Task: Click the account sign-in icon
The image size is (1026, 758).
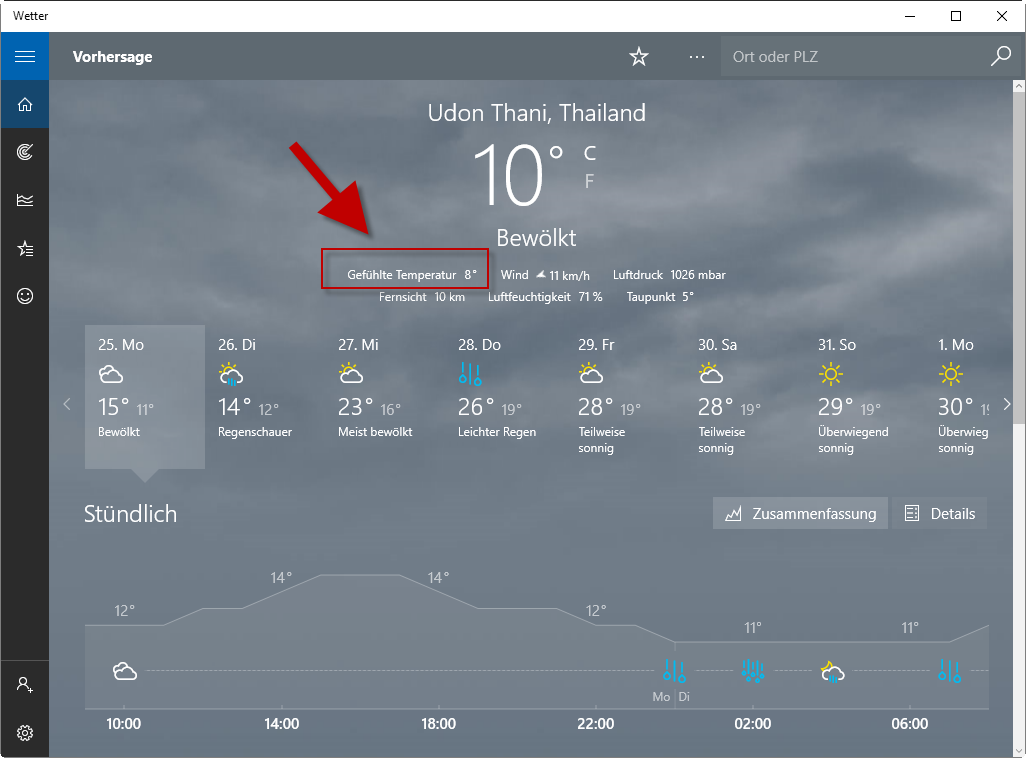Action: tap(25, 685)
